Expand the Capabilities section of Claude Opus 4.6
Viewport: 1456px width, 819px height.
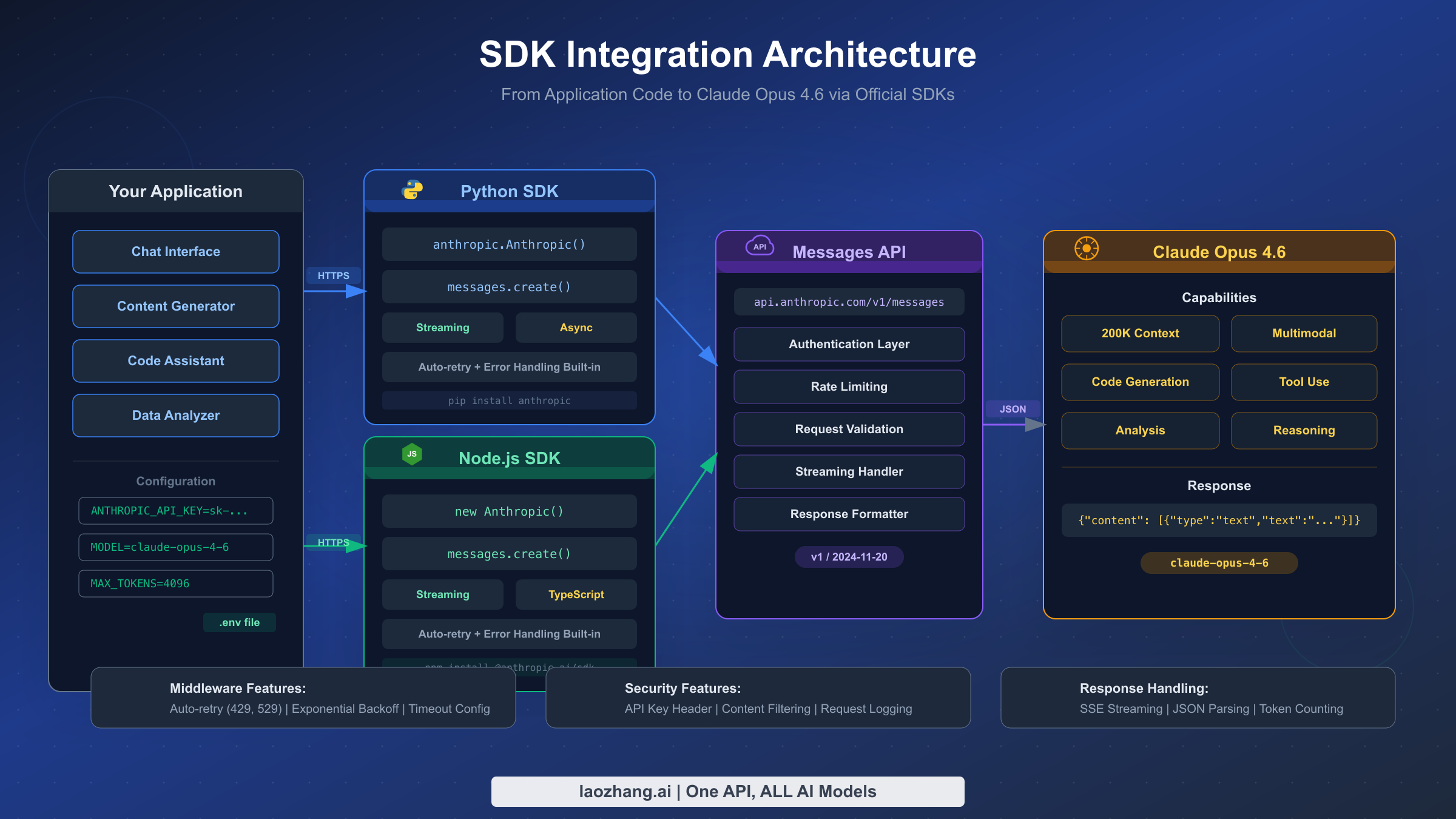click(1218, 297)
